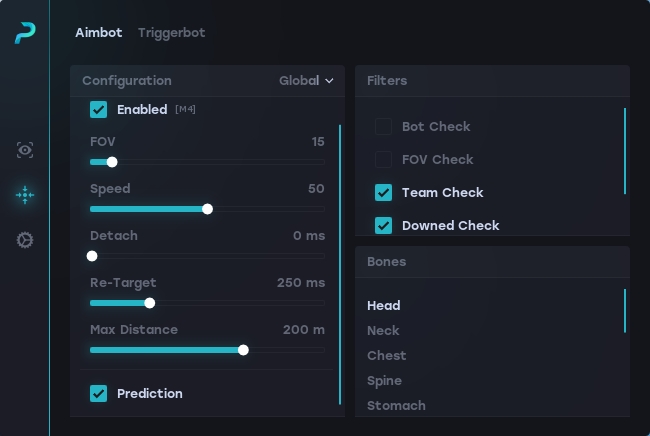Click the Bones list scrollbar
This screenshot has width=650, height=436.
point(625,311)
